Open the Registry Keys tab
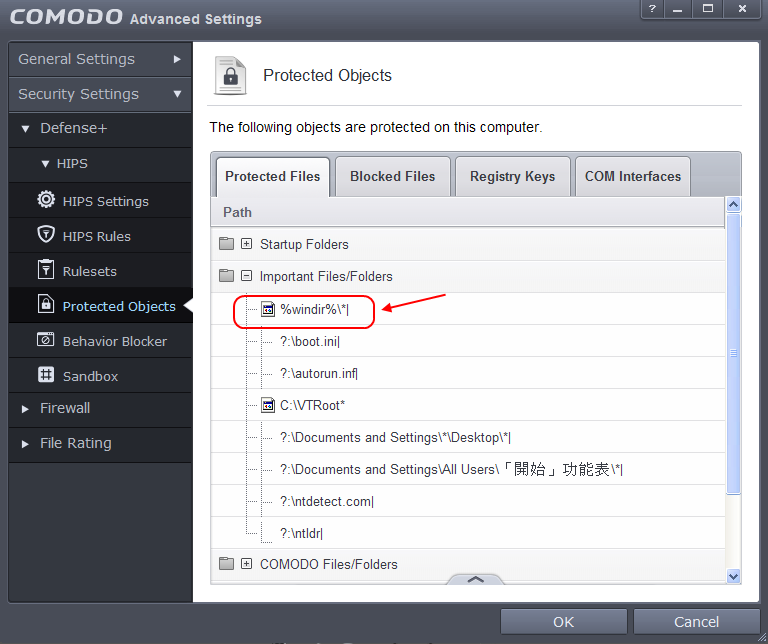 click(512, 176)
